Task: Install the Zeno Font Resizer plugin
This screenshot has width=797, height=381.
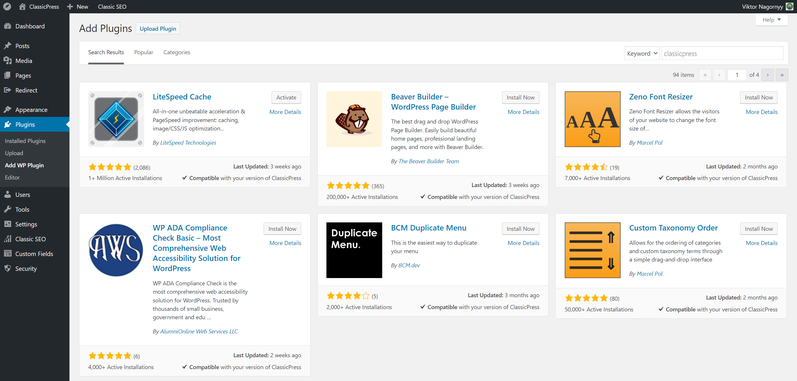Action: (x=759, y=98)
